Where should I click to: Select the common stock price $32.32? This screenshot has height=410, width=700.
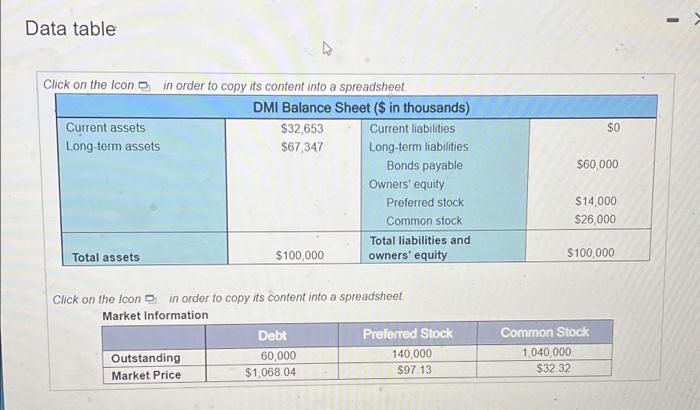coord(554,368)
